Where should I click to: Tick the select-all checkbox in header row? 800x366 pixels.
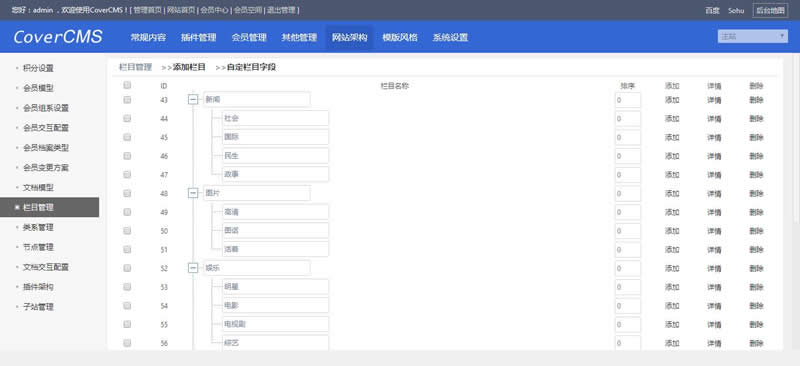(x=127, y=85)
